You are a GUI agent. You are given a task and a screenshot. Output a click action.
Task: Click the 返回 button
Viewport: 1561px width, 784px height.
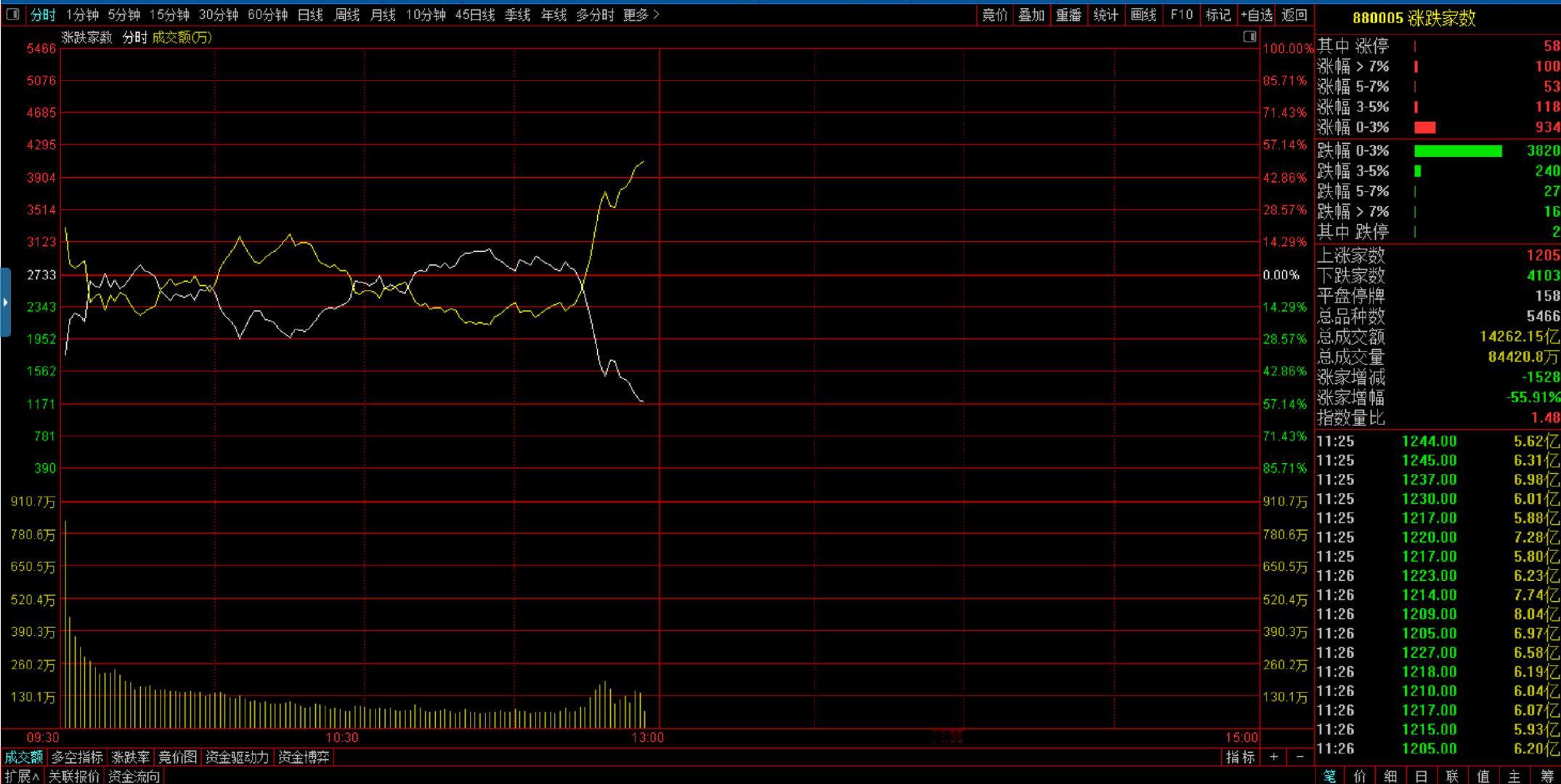(1294, 15)
